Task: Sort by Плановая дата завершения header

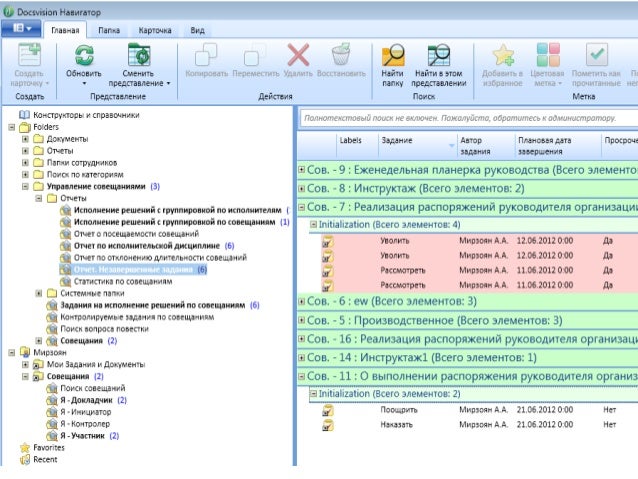Action: [x=558, y=145]
